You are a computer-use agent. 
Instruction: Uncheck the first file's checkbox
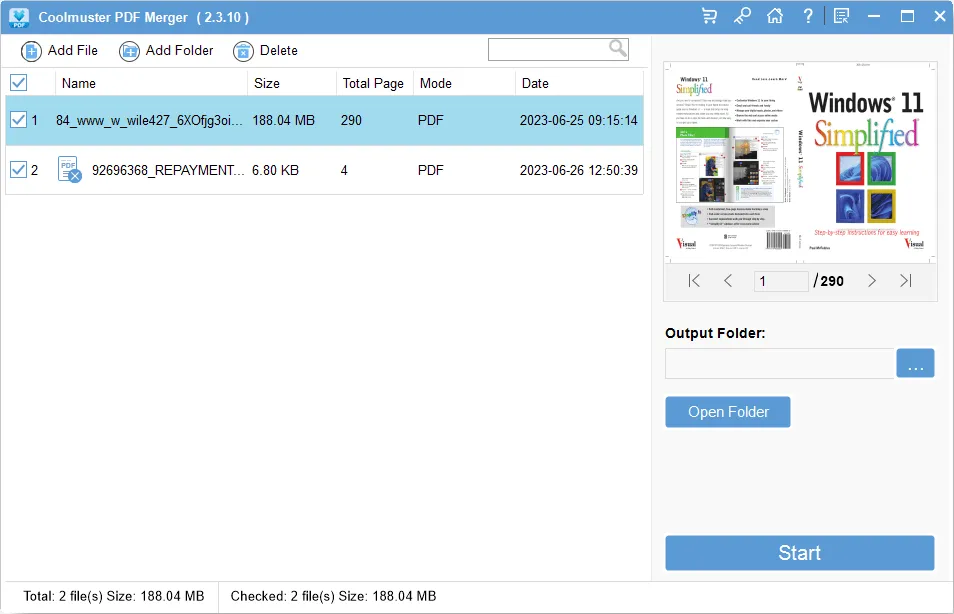click(x=18, y=120)
